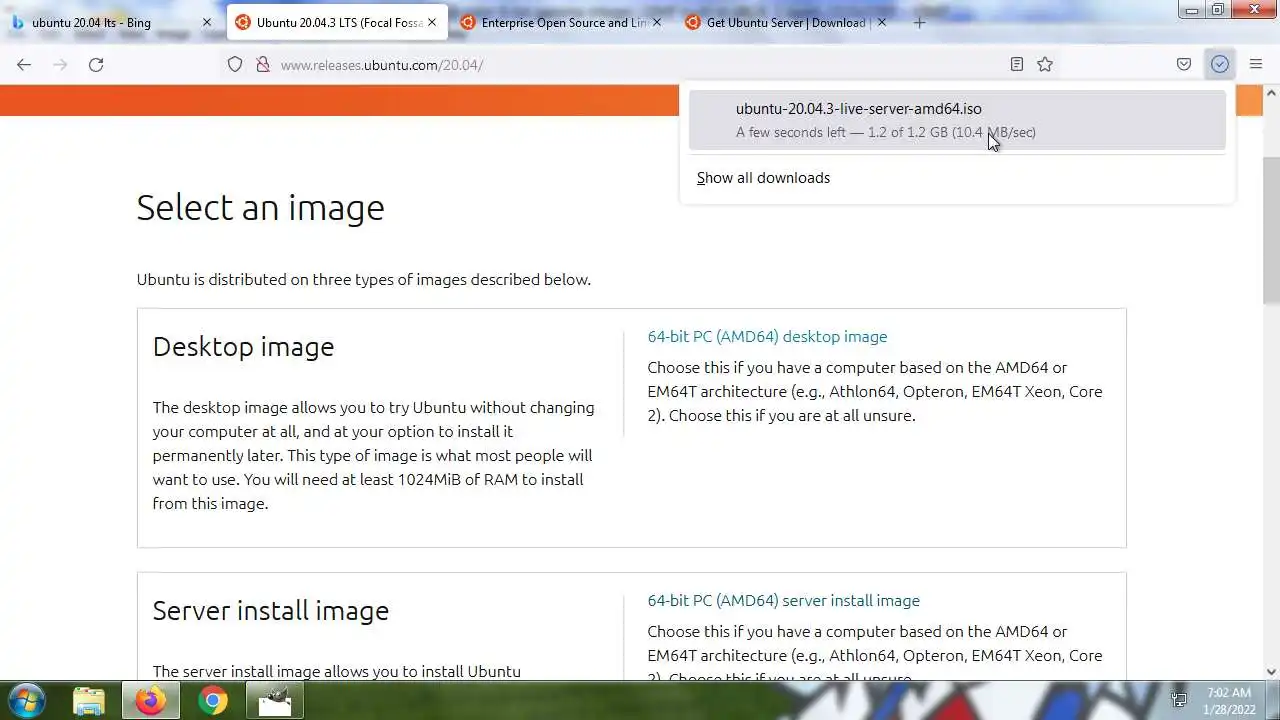Open the Save to Pocket icon
Screen dimensions: 1280x720
pyautogui.click(x=1184, y=64)
